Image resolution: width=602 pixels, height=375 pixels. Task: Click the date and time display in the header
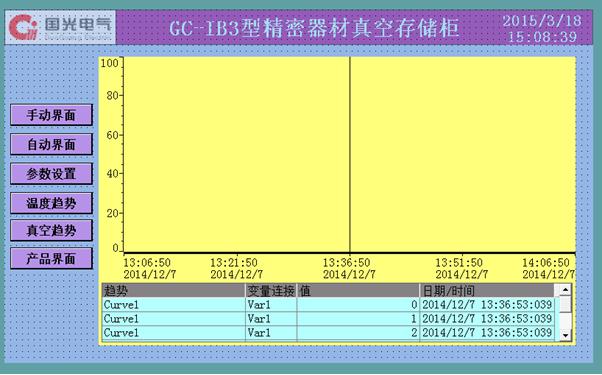pyautogui.click(x=542, y=28)
